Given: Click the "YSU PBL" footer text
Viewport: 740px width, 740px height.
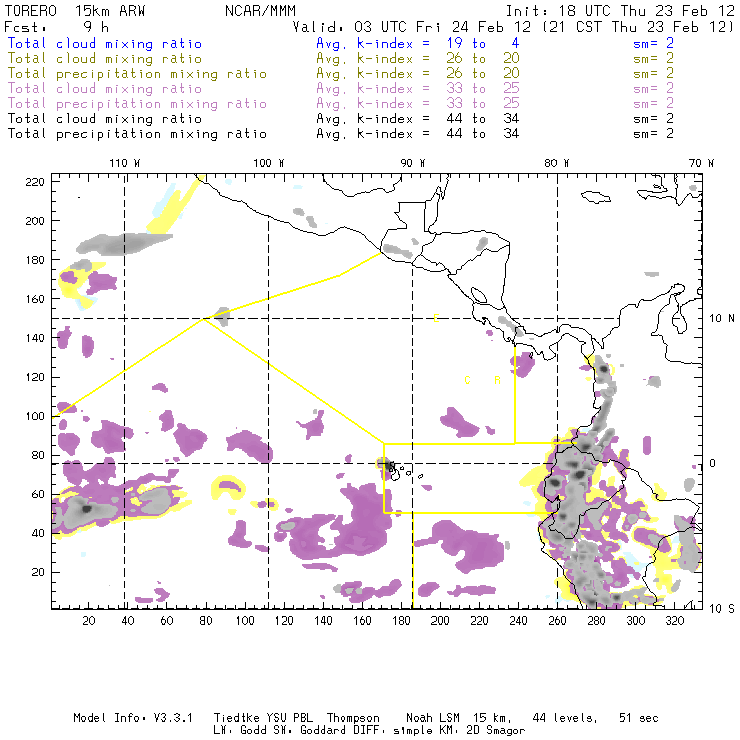Looking at the screenshot, I should point(289,718).
